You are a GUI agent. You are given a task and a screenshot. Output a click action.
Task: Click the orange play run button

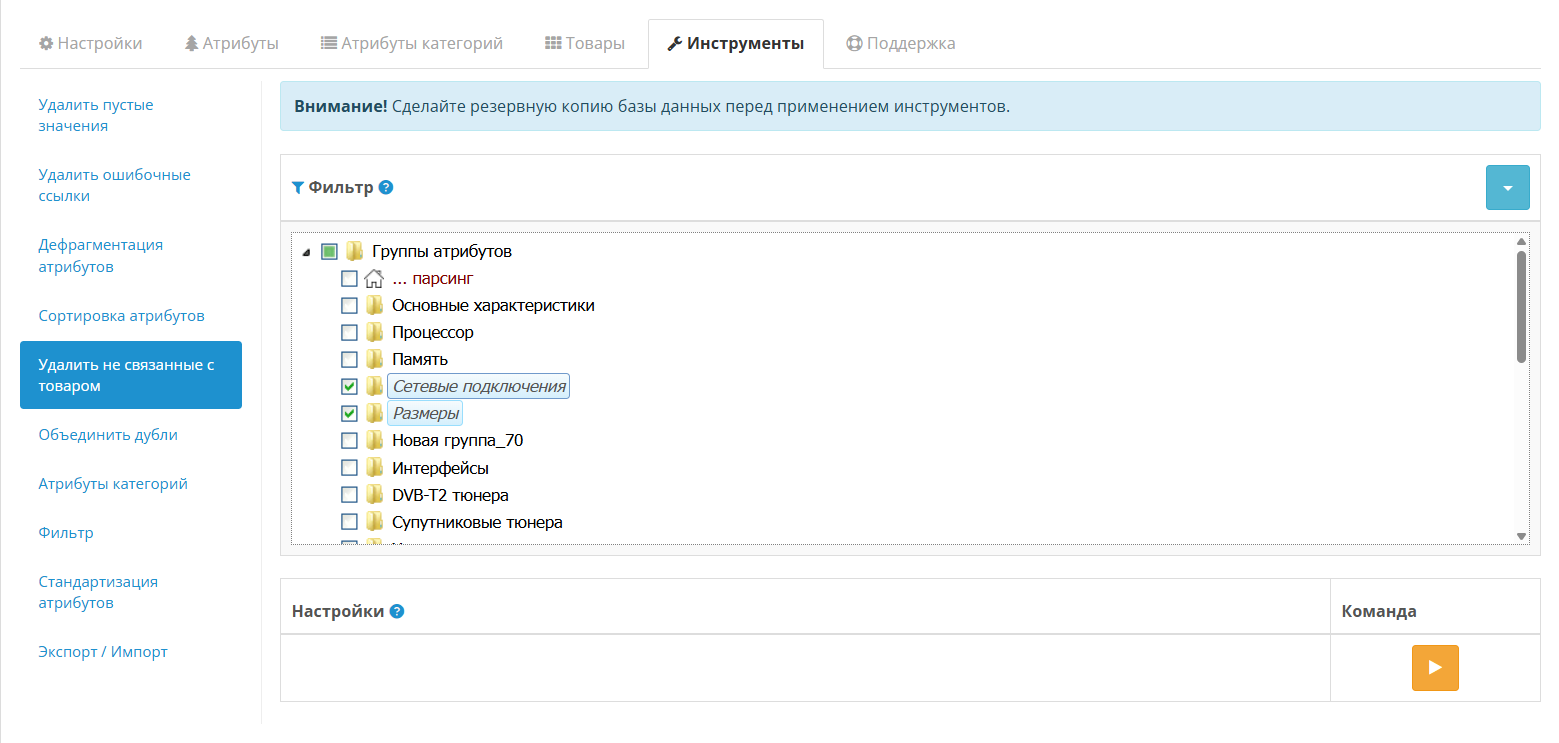[1435, 668]
